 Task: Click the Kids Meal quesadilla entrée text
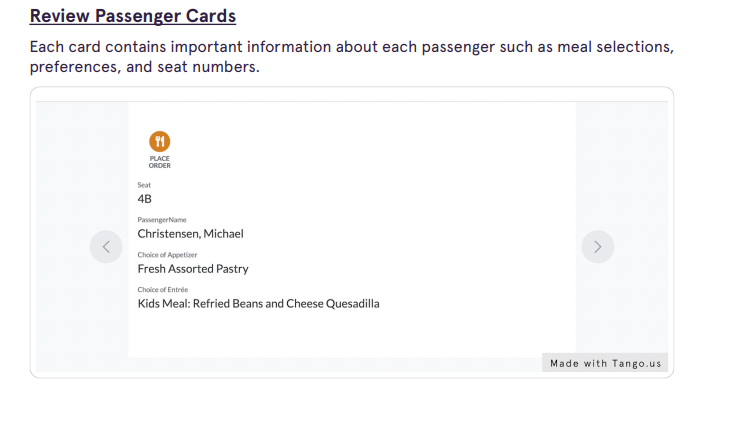click(x=258, y=304)
